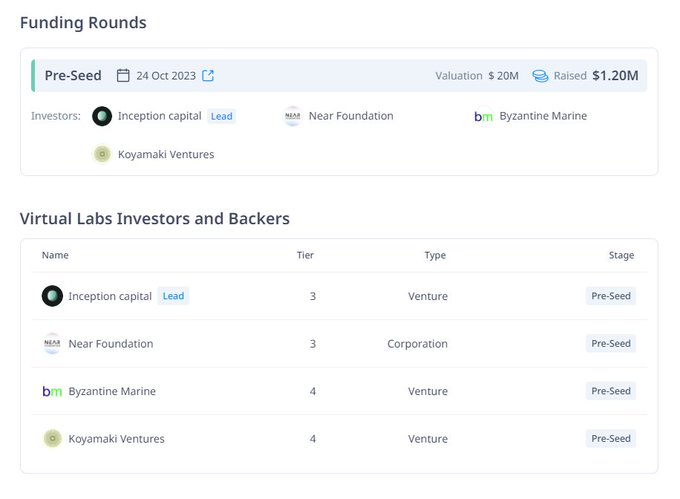Click the Funding Rounds heading
Screen dimensions: 680x499
(83, 23)
